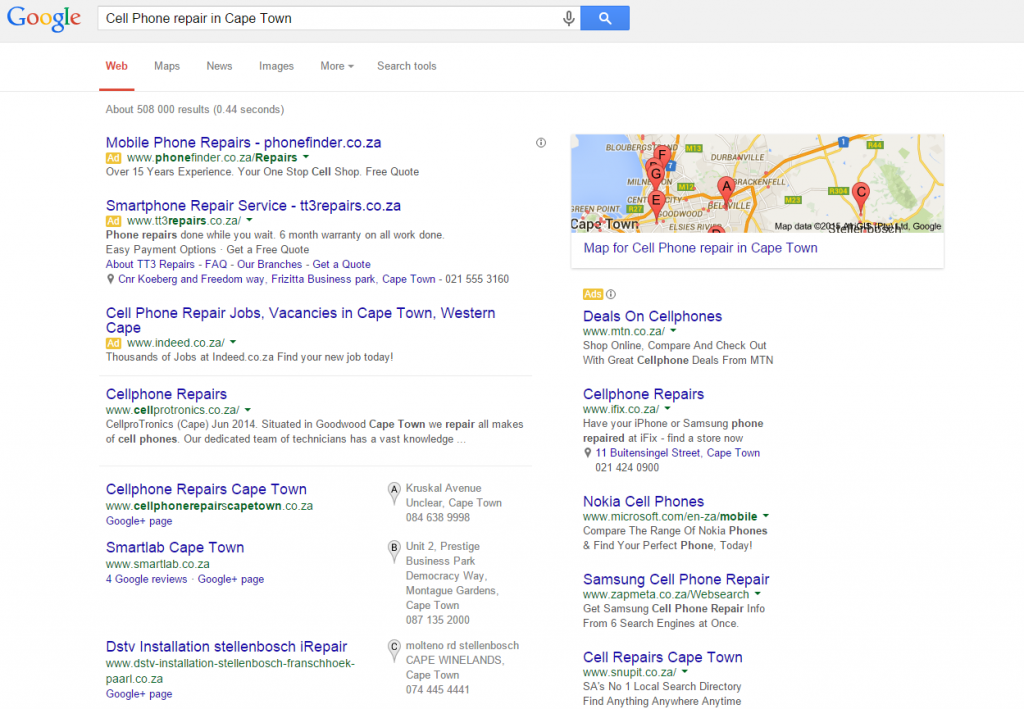This screenshot has width=1024, height=709.
Task: Click FAQ sitelink under tt3repairs
Action: tap(216, 264)
